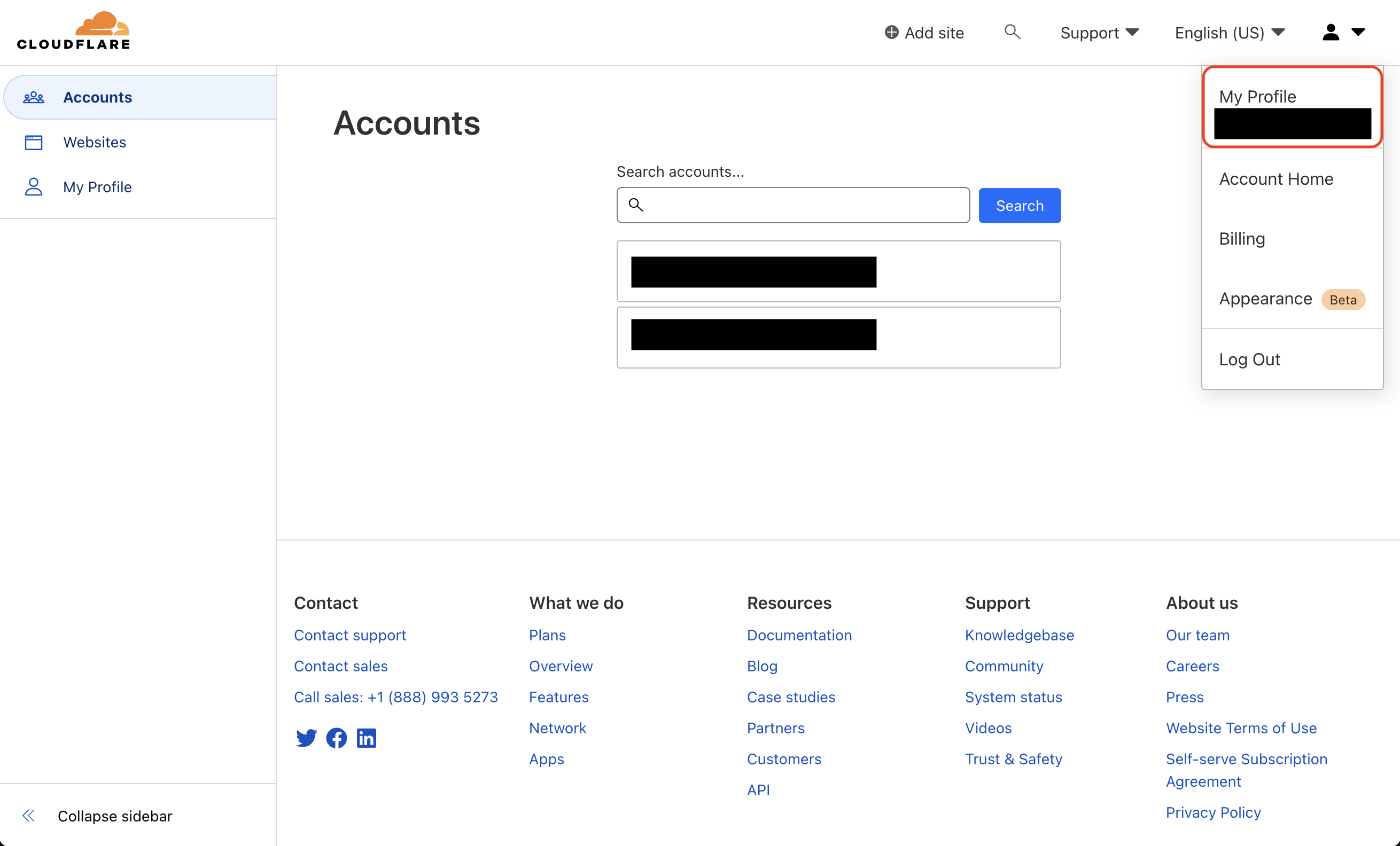This screenshot has height=846, width=1400.
Task: Open the Contact support link
Action: (350, 635)
